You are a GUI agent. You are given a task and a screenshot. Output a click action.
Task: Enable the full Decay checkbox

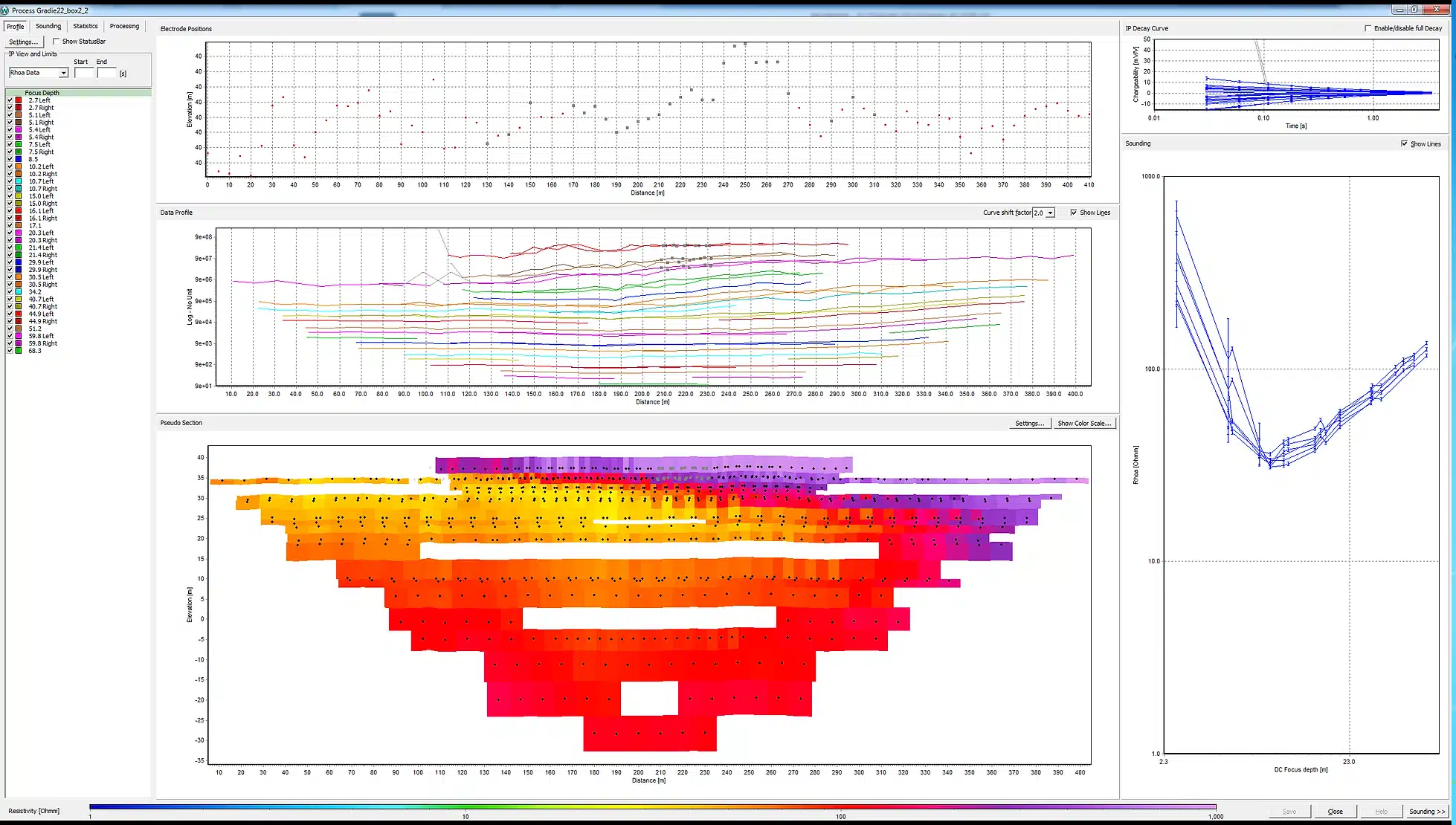tap(1368, 28)
